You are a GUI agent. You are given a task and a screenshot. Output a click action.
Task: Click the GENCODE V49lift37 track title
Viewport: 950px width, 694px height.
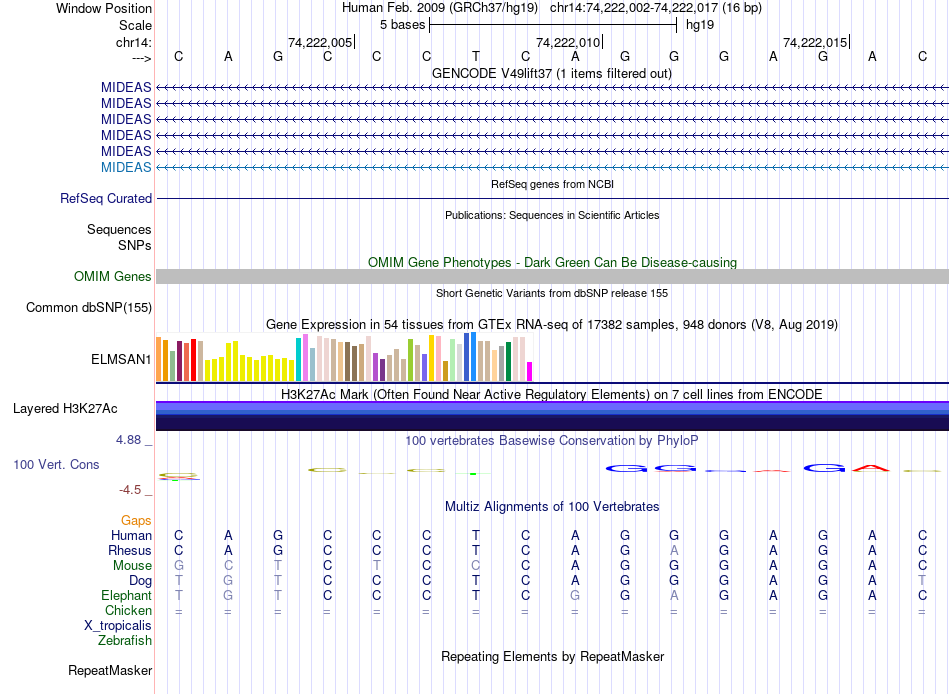point(552,73)
